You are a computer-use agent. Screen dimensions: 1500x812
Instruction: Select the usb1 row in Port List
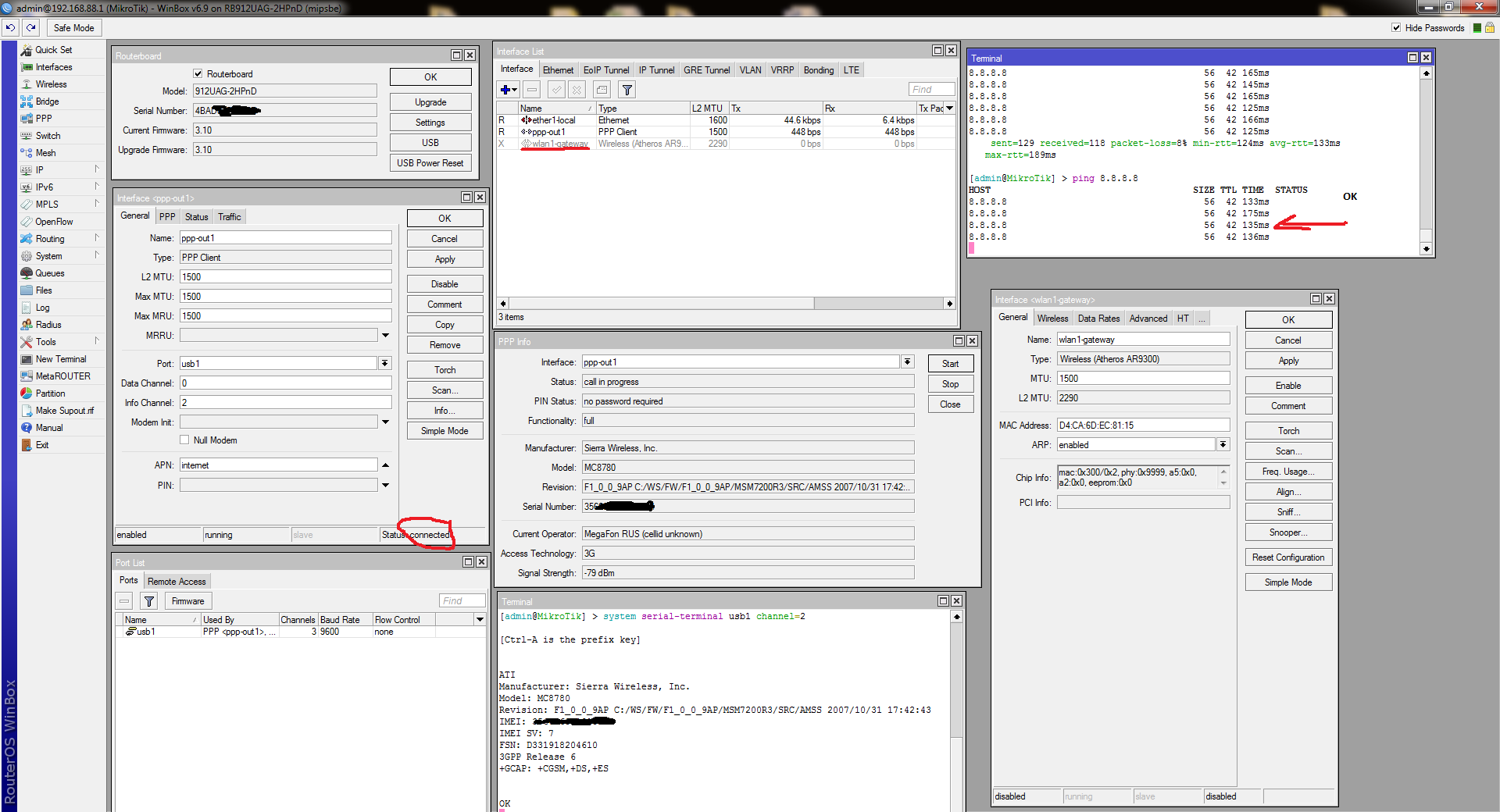click(x=301, y=632)
